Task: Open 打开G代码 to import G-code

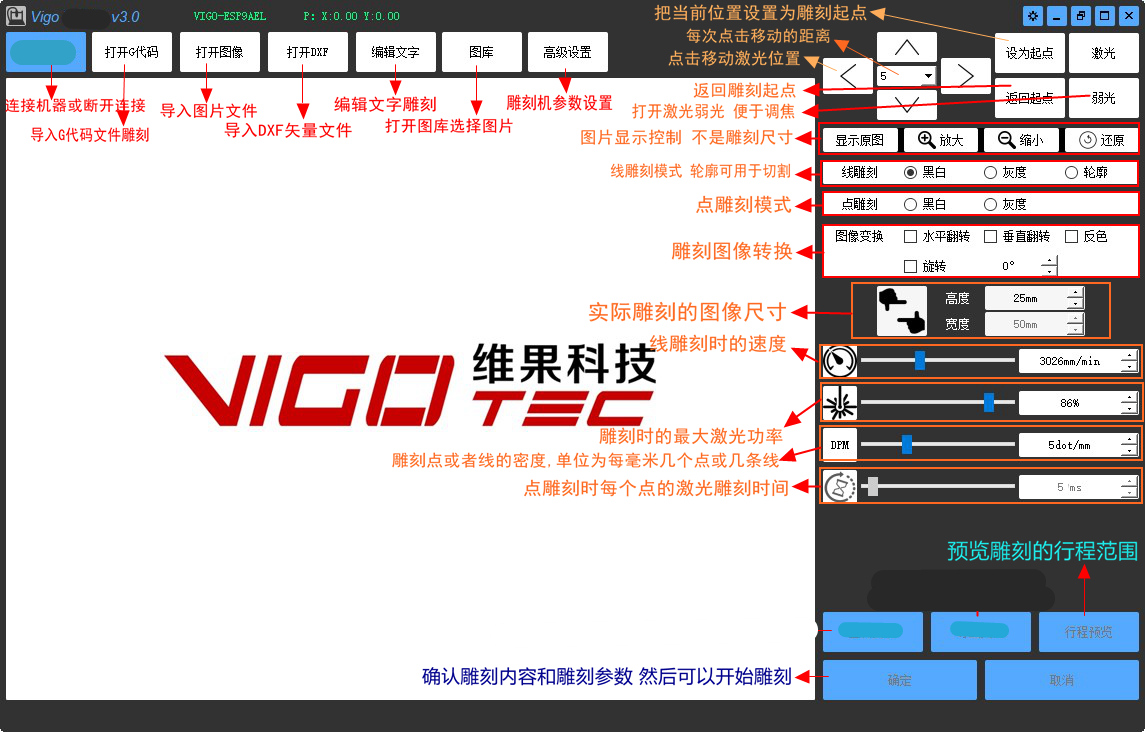Action: tap(132, 52)
